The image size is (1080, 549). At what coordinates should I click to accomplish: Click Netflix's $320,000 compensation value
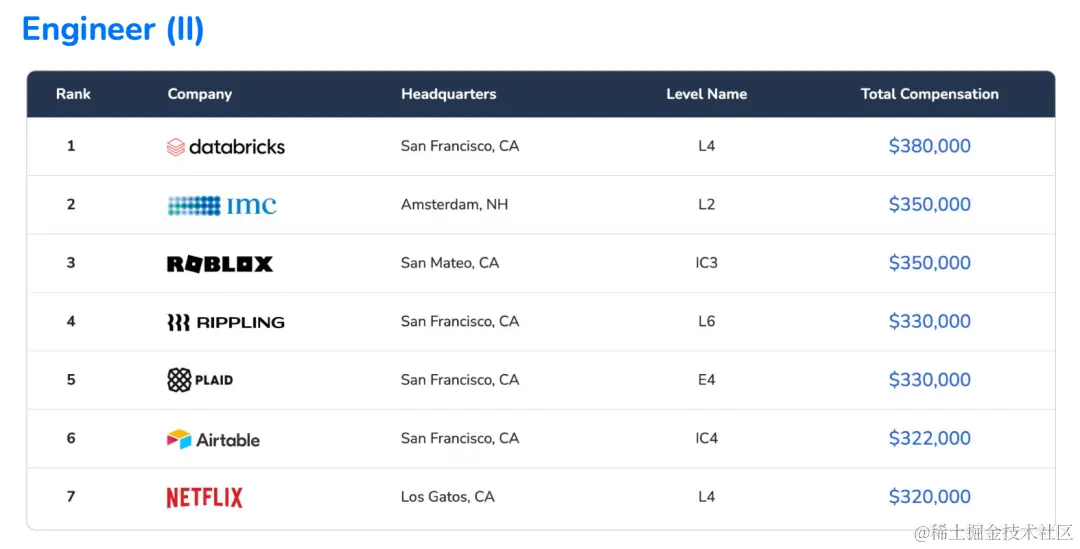click(930, 497)
